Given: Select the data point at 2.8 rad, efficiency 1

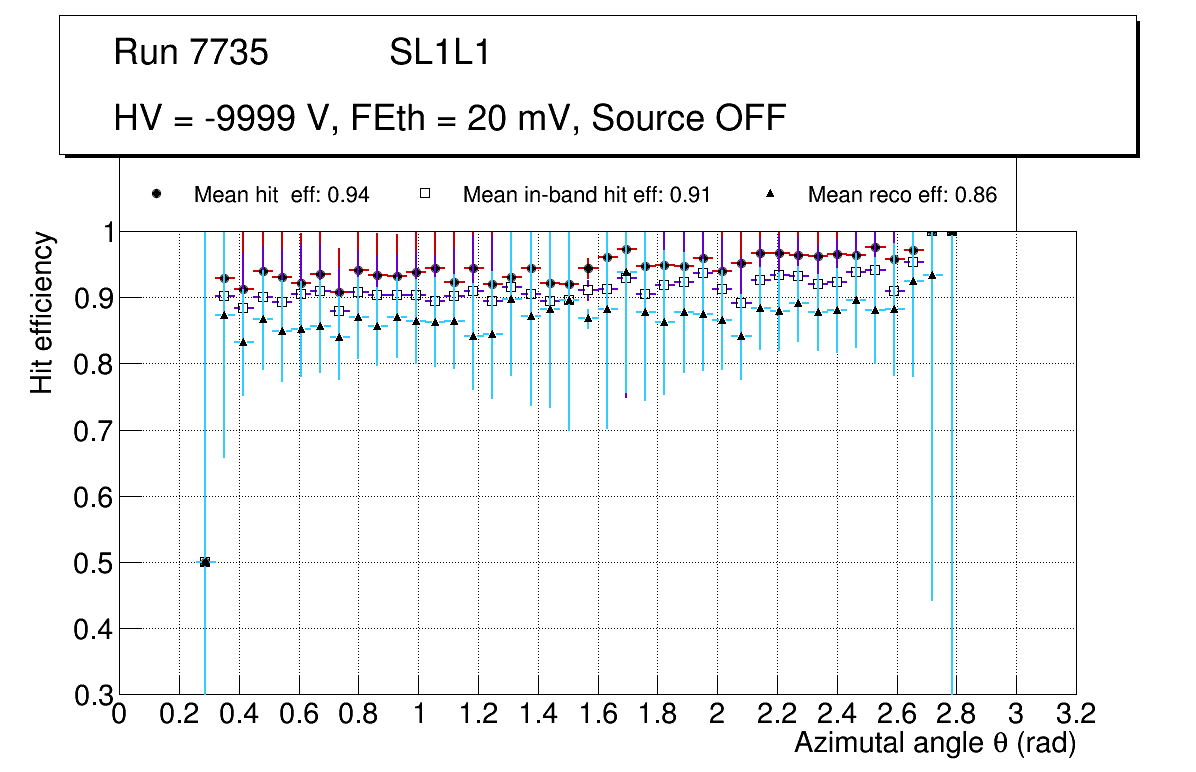Looking at the screenshot, I should pos(951,232).
